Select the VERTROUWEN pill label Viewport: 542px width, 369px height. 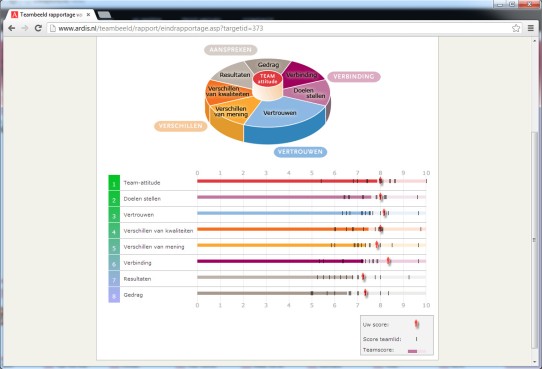coord(300,152)
